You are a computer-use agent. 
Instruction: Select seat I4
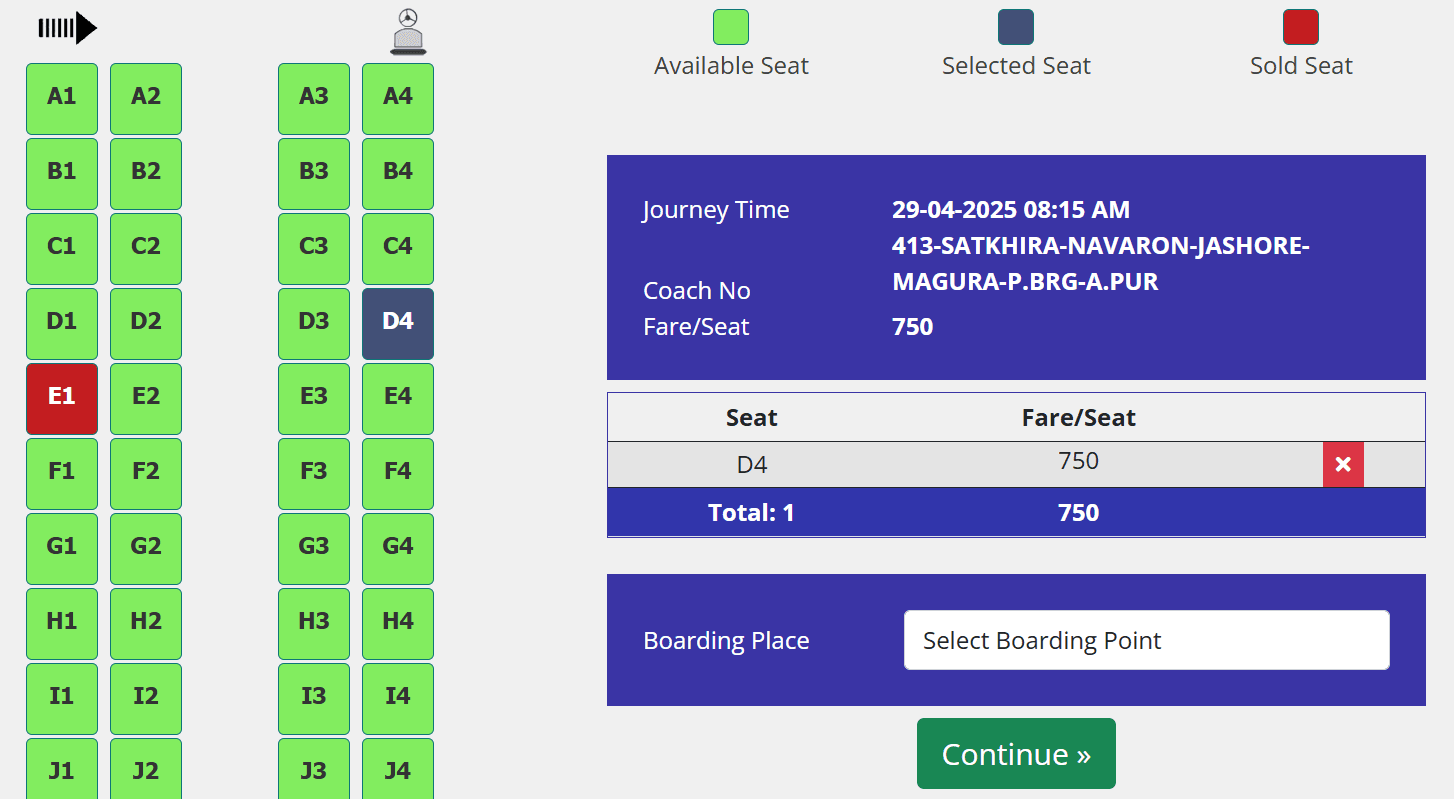(x=398, y=698)
